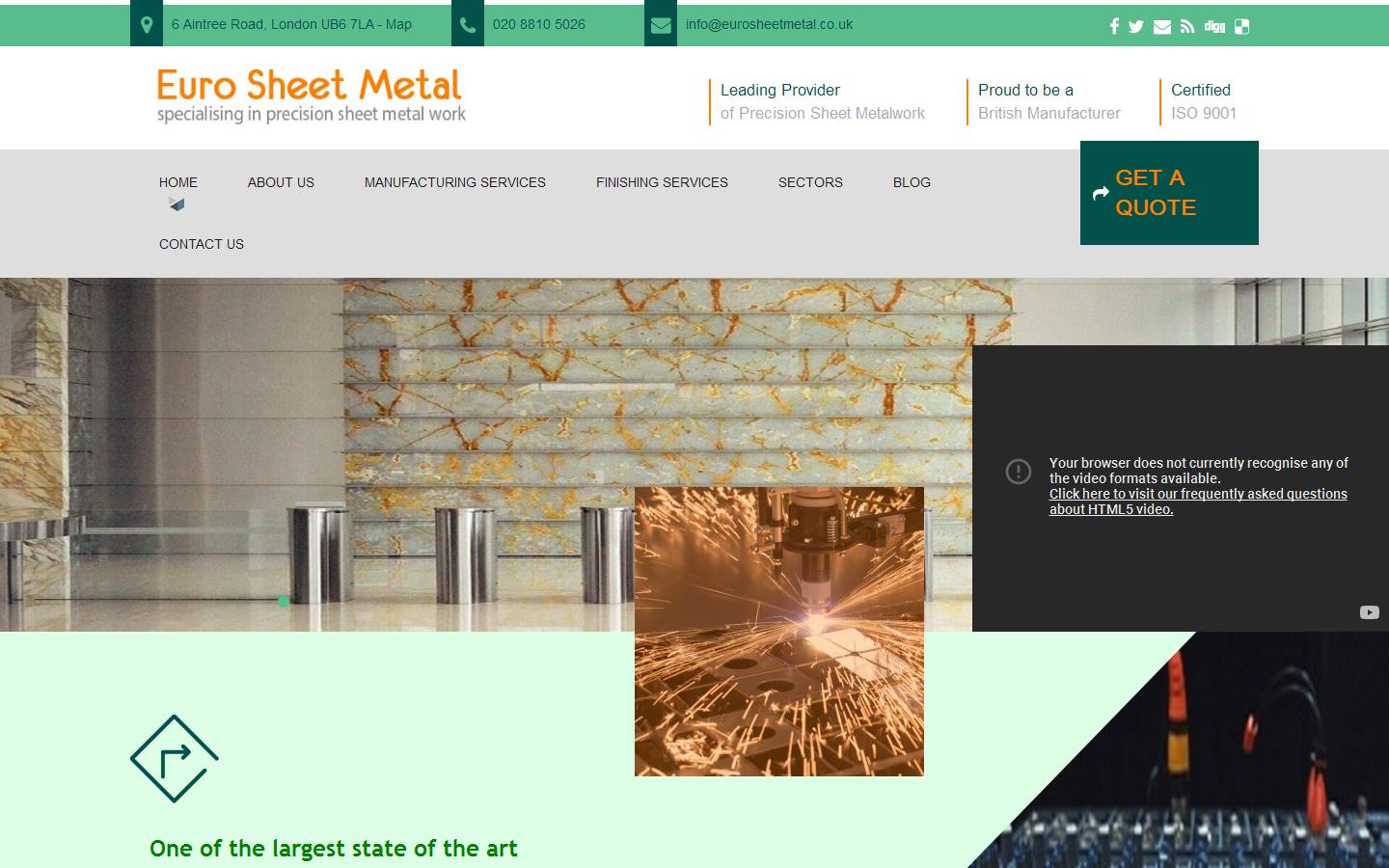Open the Facebook social icon
Image resolution: width=1389 pixels, height=868 pixels.
pos(1114,26)
